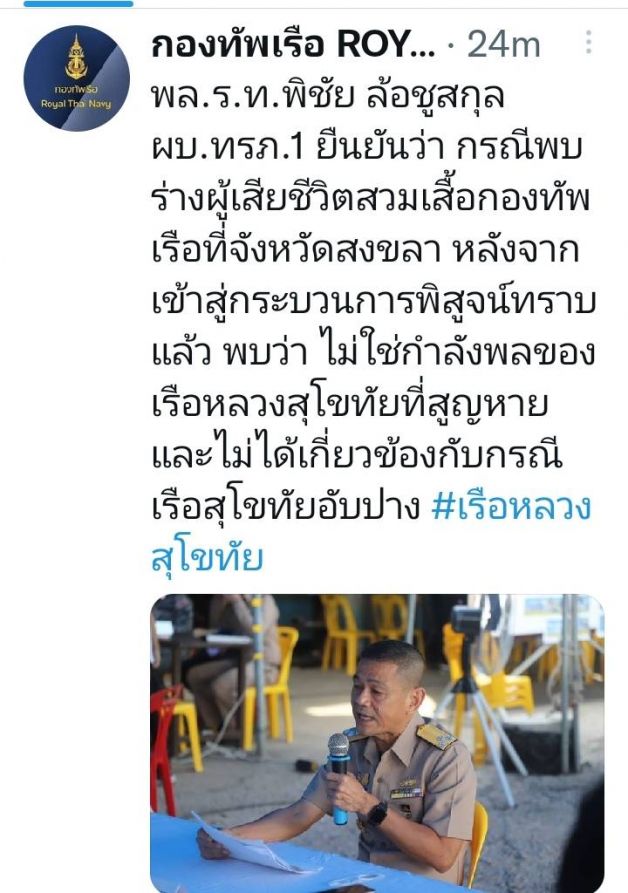Click the blue loading bar at the top

78,3
